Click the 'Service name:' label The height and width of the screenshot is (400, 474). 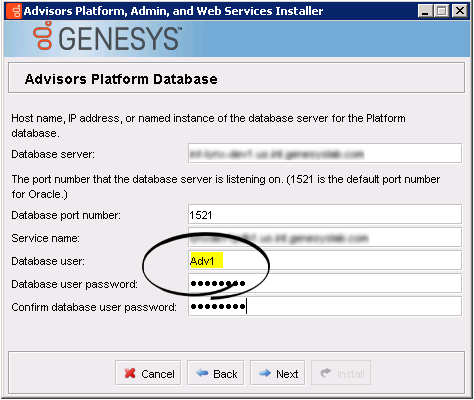(46, 238)
